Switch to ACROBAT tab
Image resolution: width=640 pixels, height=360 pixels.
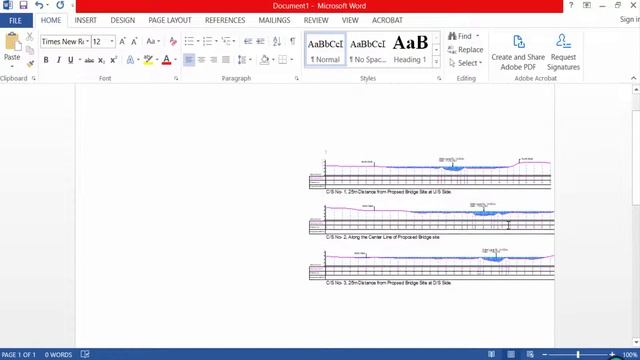coord(387,20)
